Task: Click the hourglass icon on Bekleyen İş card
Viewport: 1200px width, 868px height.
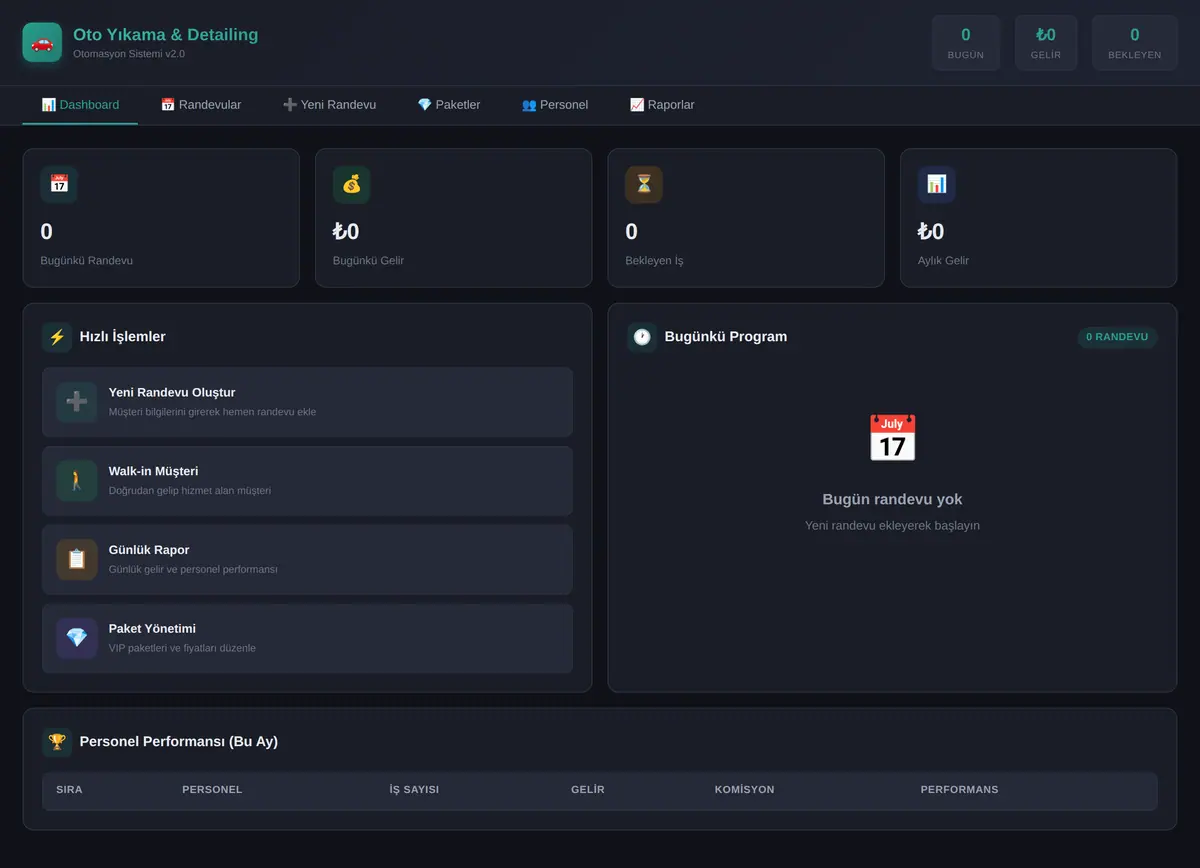Action: 644,184
